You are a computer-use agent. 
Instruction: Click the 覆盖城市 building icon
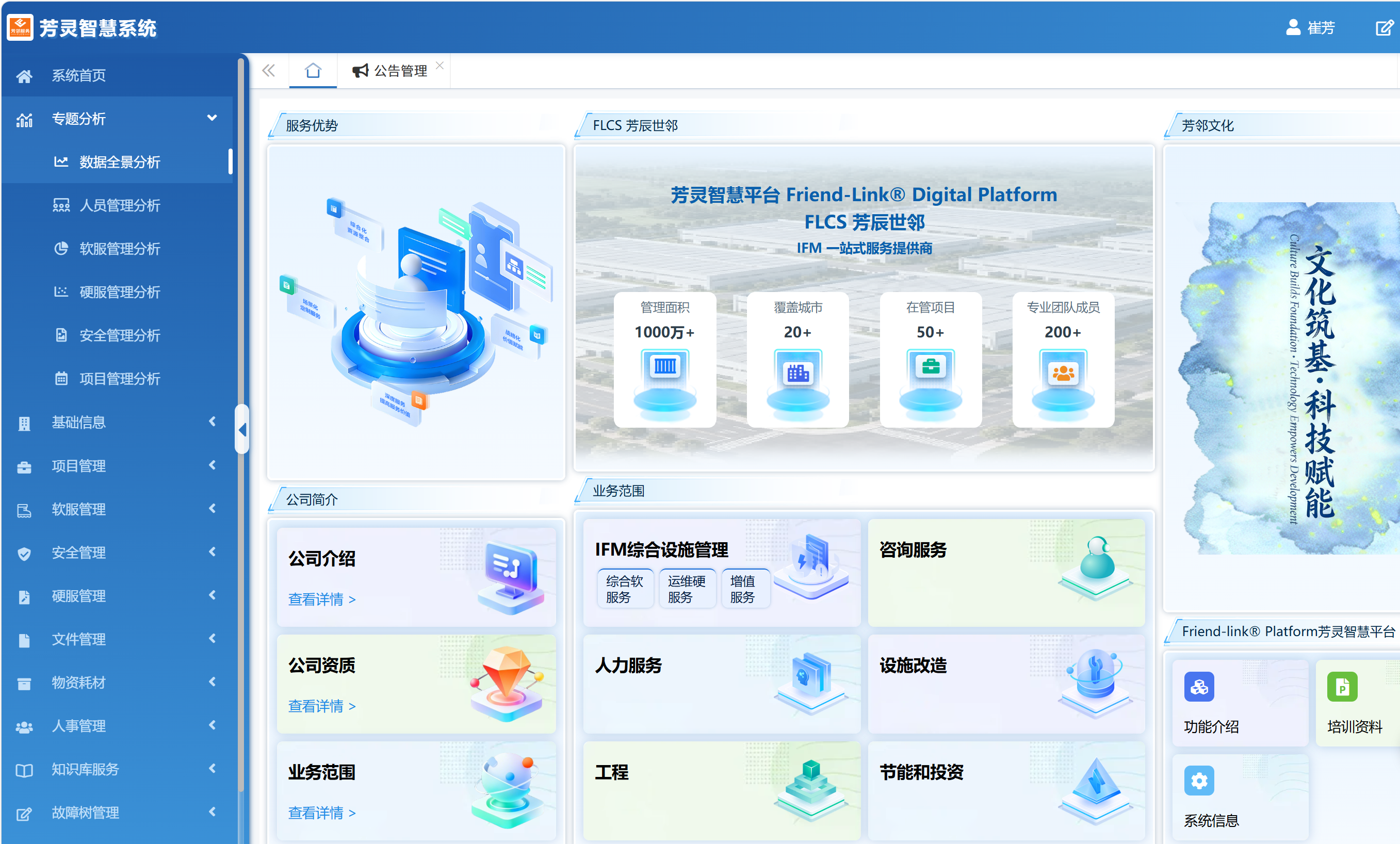pyautogui.click(x=797, y=373)
